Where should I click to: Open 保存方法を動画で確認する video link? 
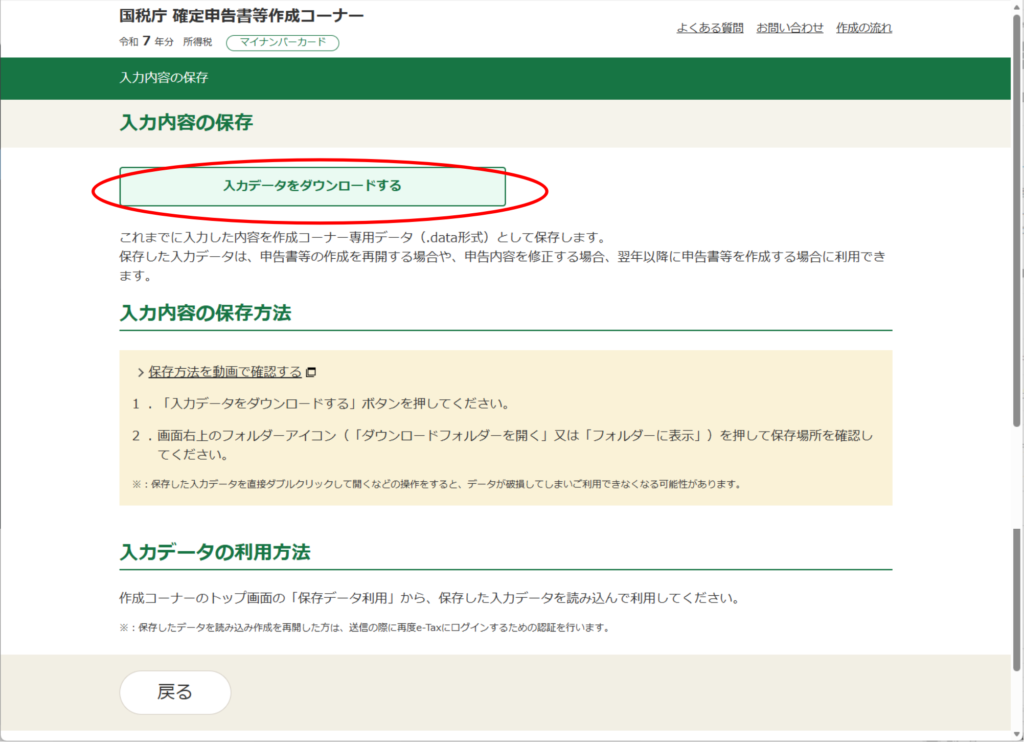[x=225, y=372]
